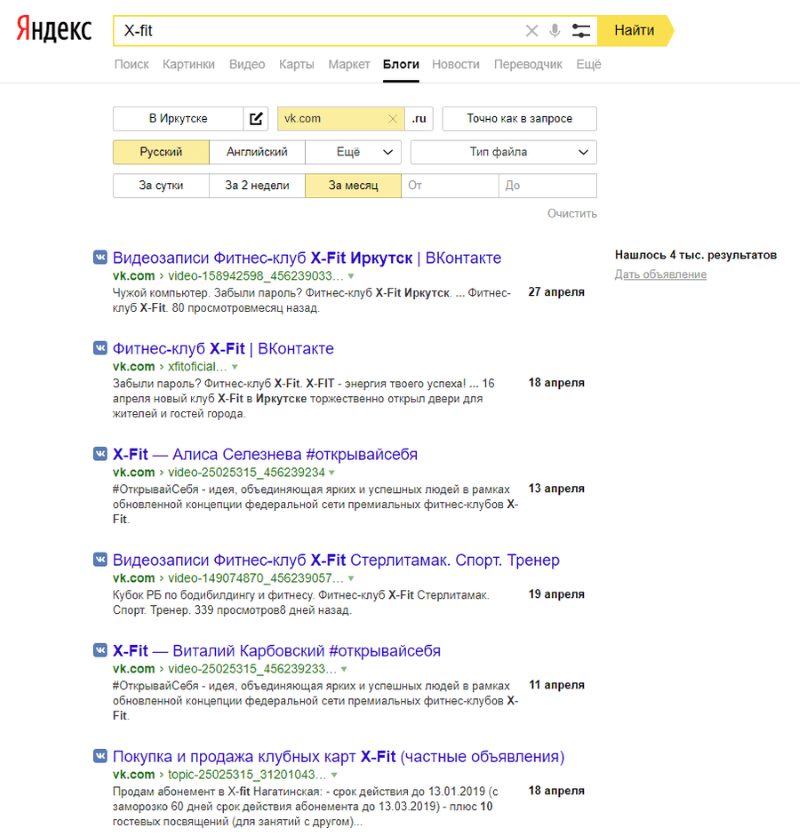This screenshot has height=837, width=800.
Task: Open Покупка и продажа клубных карт result
Action: click(x=338, y=756)
